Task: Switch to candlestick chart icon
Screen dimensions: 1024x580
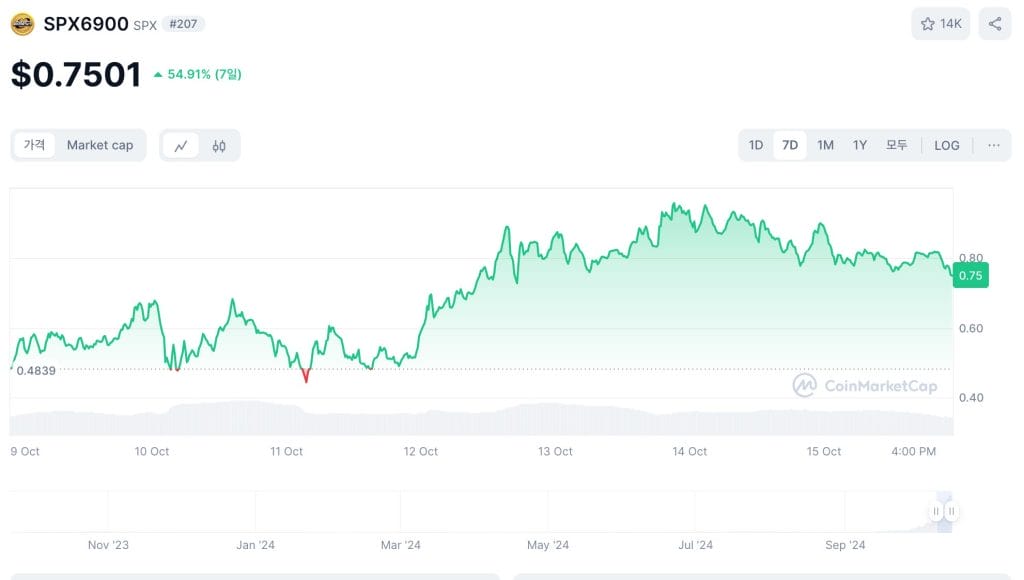Action: (x=219, y=146)
